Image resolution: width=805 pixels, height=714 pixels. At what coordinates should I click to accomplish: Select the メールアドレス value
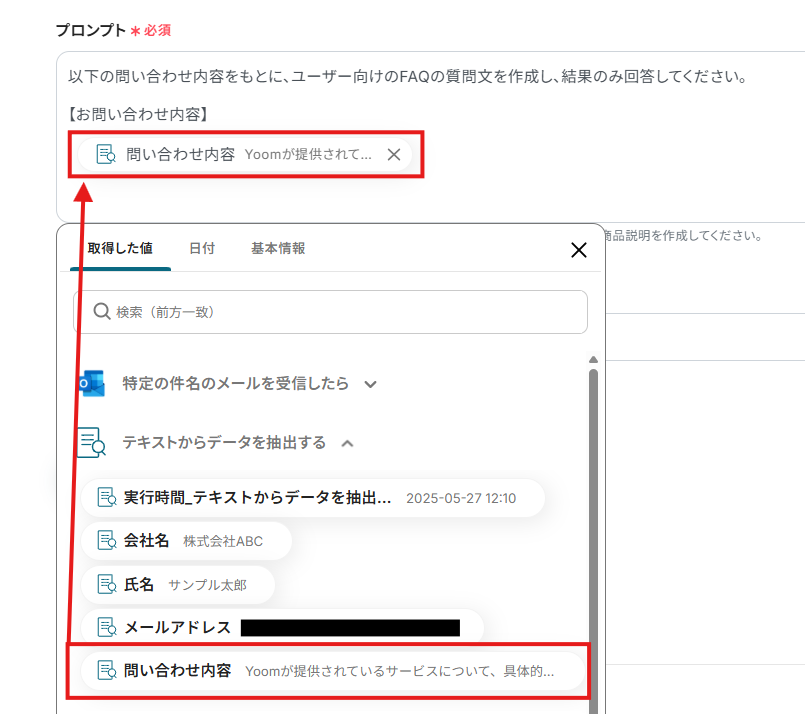[x=282, y=626]
